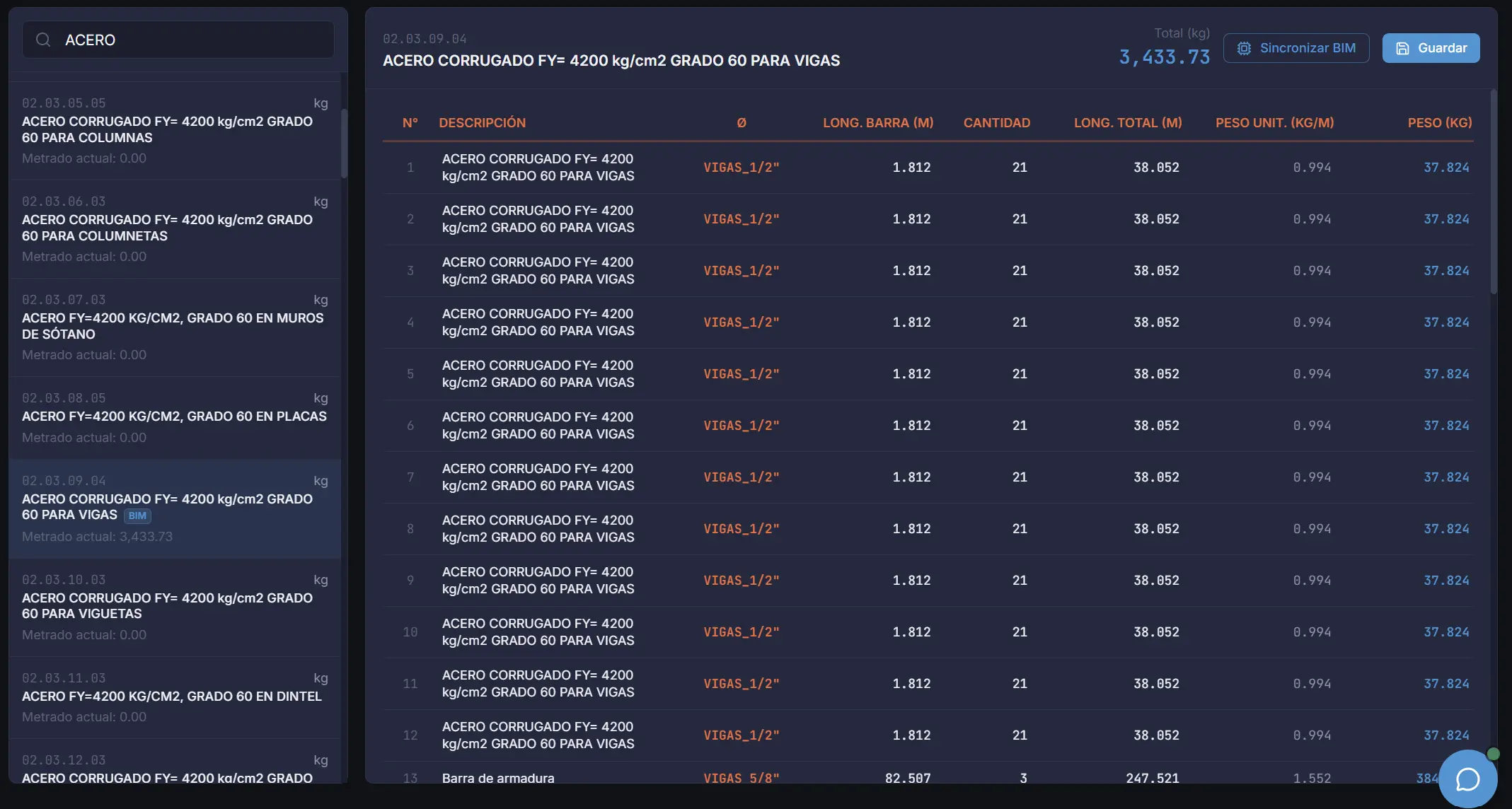The image size is (1512, 809).
Task: Click VIGAS_1/2" diameter in row 2
Action: 741,219
